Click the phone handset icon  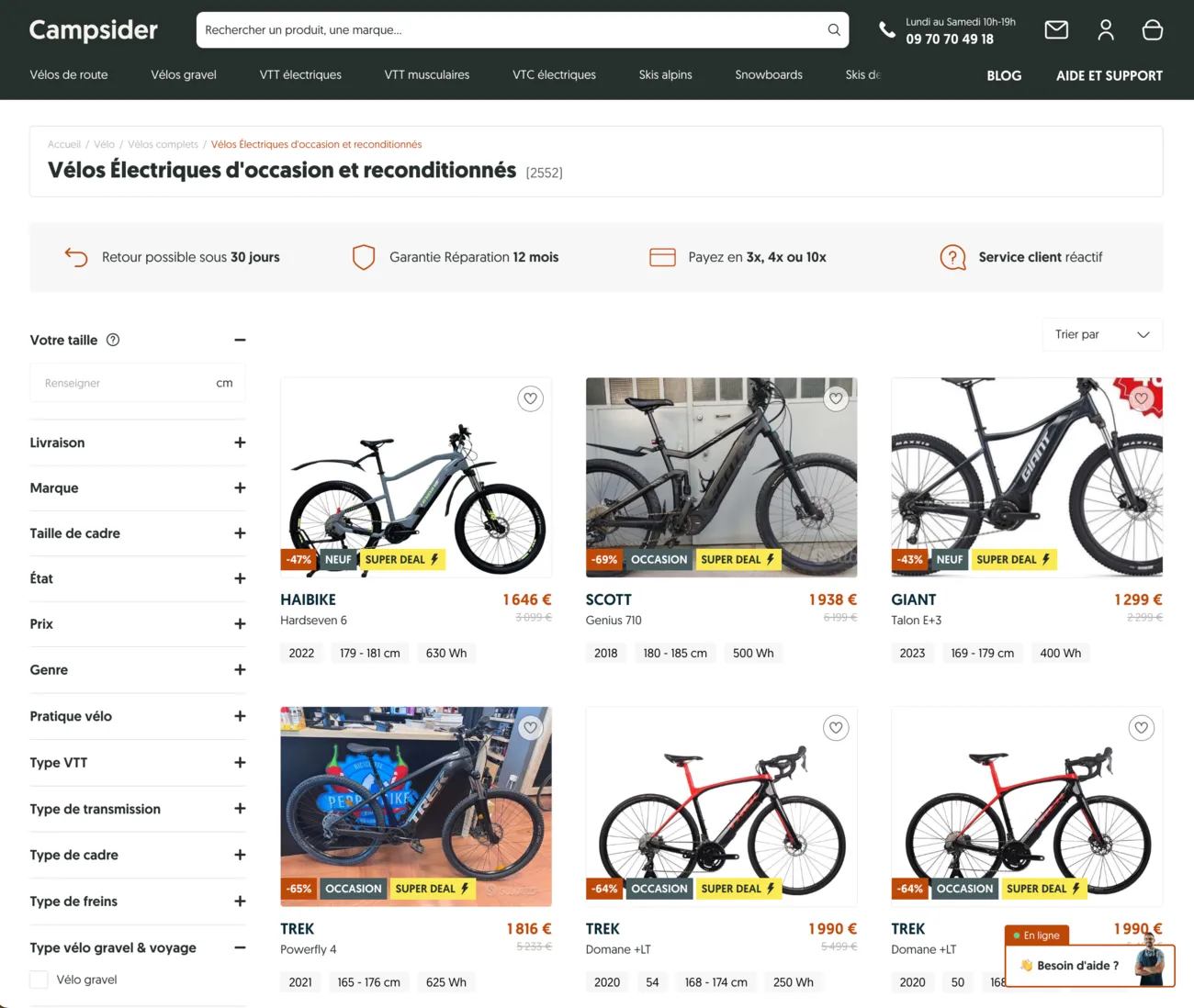coord(886,30)
